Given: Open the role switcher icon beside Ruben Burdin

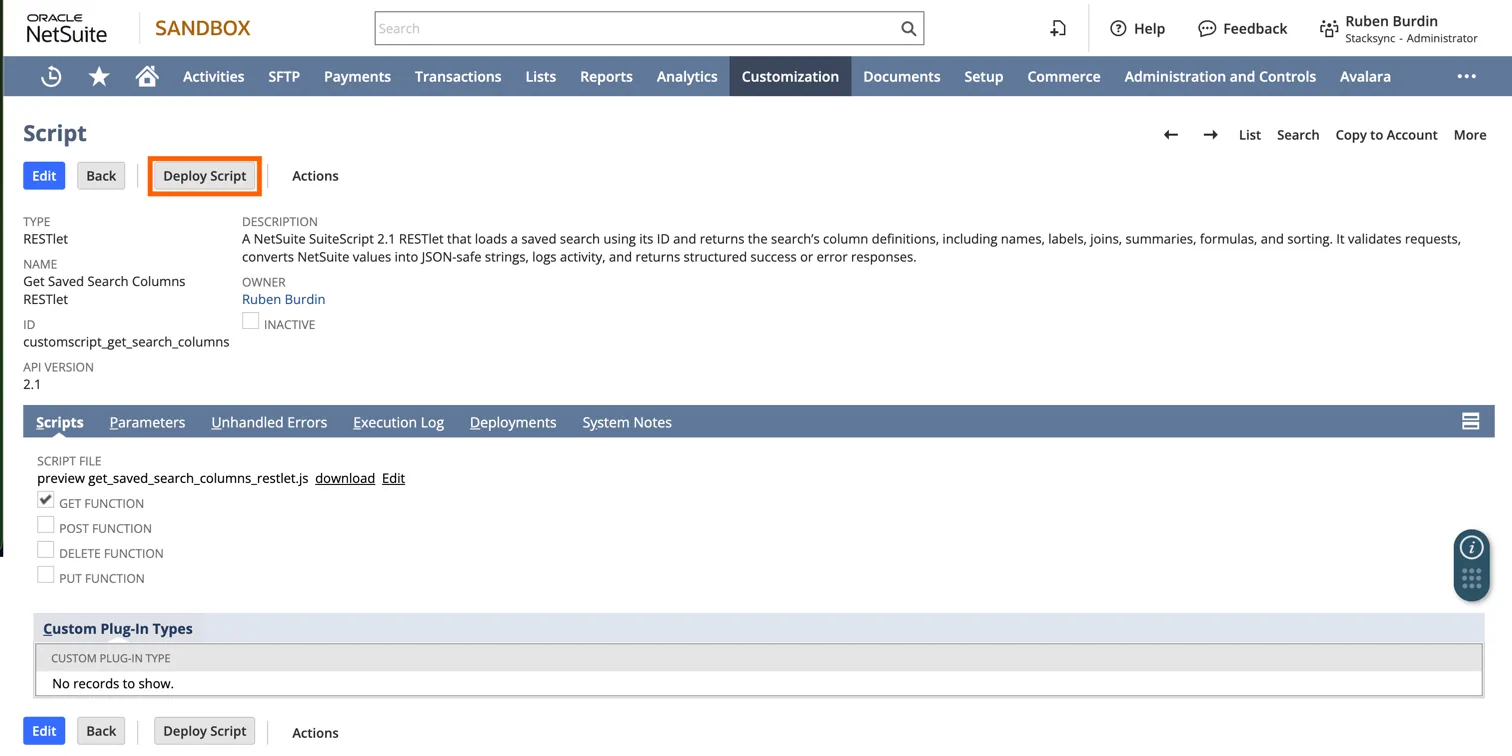Looking at the screenshot, I should click(1328, 29).
